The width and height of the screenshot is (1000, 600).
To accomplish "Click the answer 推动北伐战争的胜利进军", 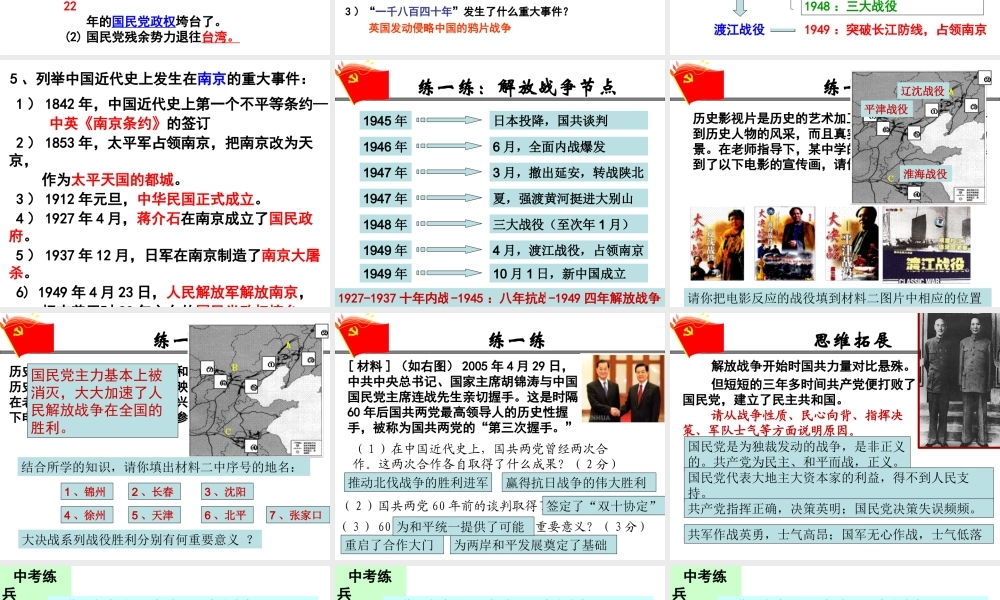I will point(419,483).
